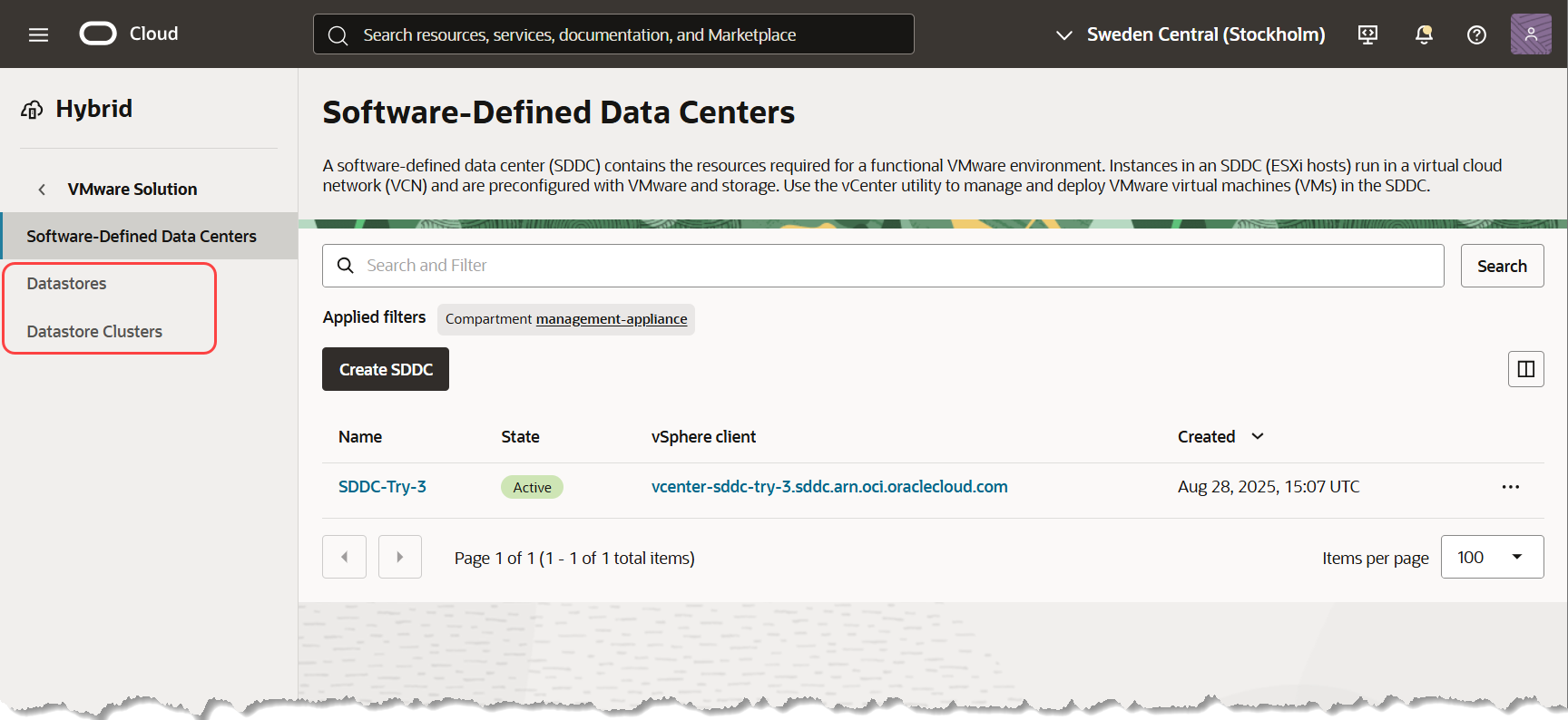Open the vcenter-sddc-try-3 vSphere client link
The height and width of the screenshot is (720, 1568).
pos(829,487)
